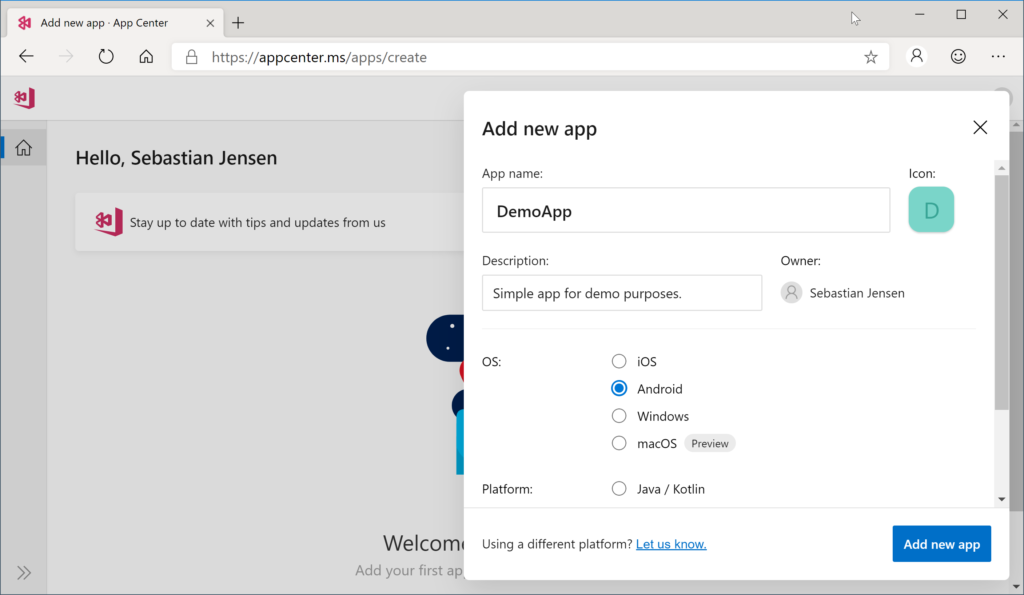Expand the sidebar with double chevron
Image resolution: width=1024 pixels, height=595 pixels.
(24, 572)
